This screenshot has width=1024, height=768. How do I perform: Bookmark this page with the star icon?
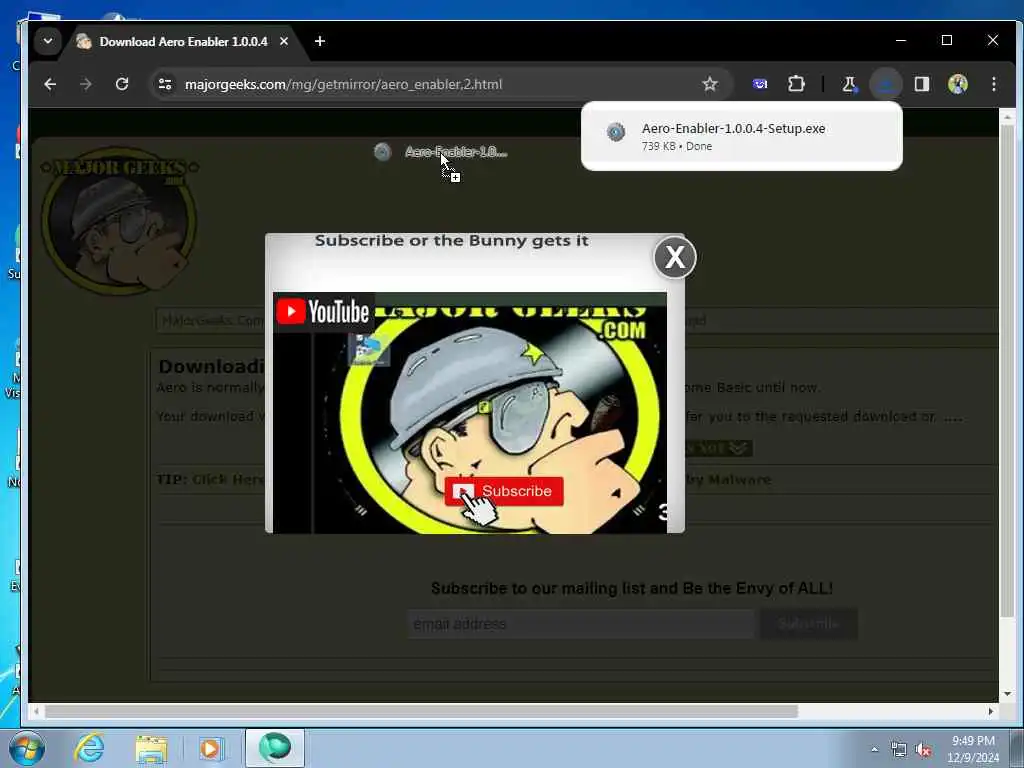[710, 84]
